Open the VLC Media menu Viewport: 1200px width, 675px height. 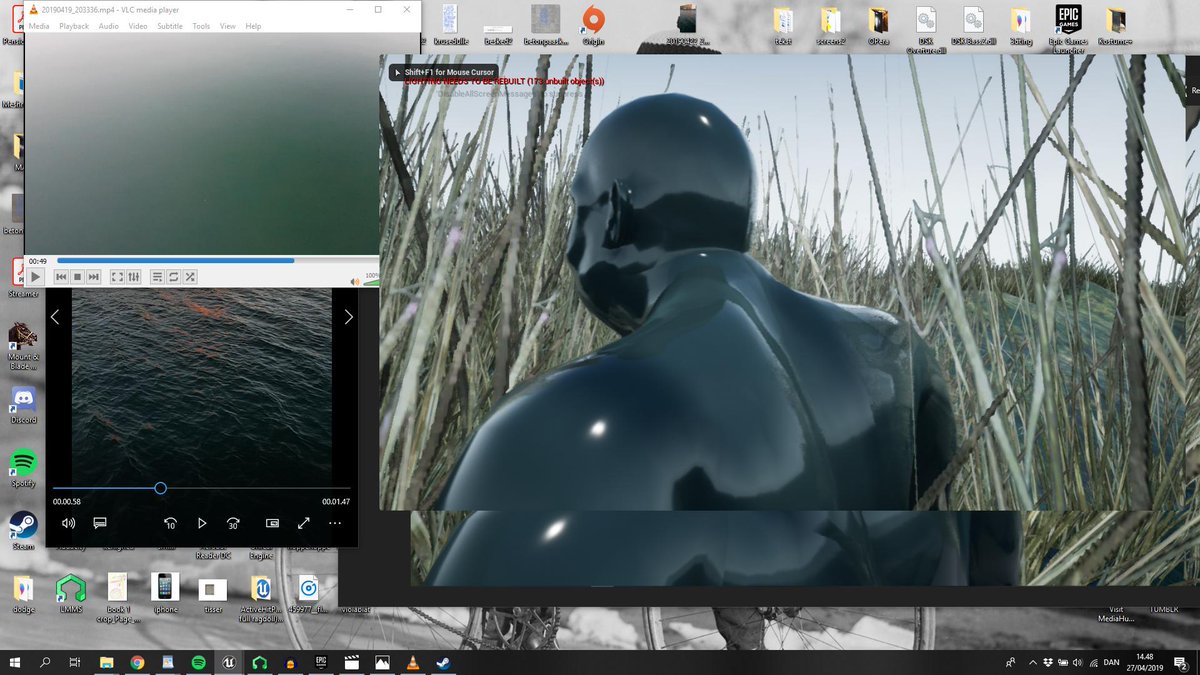[39, 26]
